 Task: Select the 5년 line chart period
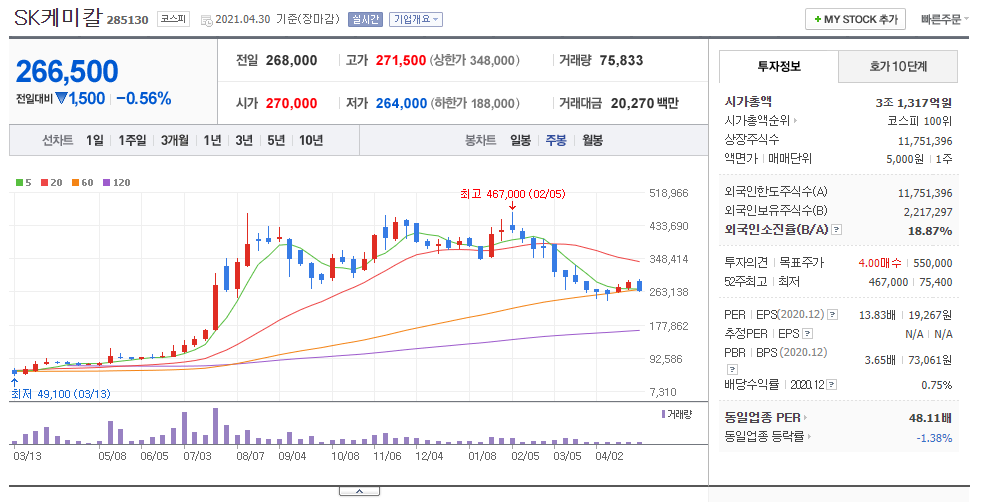coord(276,140)
